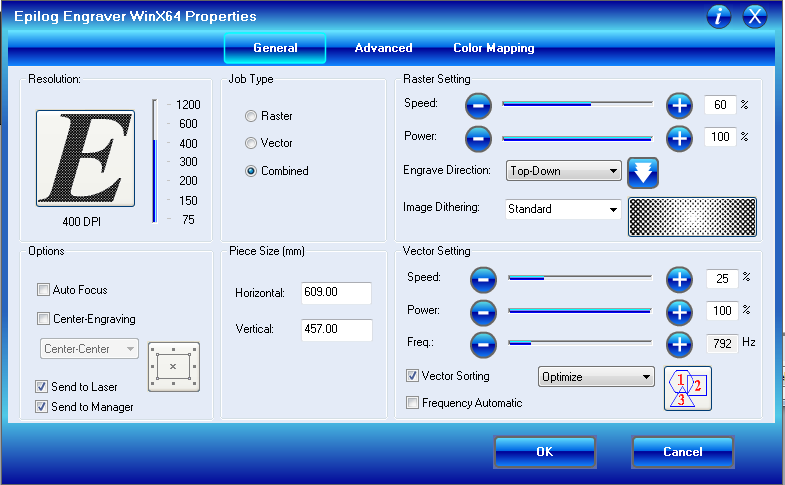Click the raster Power slider track
This screenshot has height=485, width=785.
[x=578, y=138]
